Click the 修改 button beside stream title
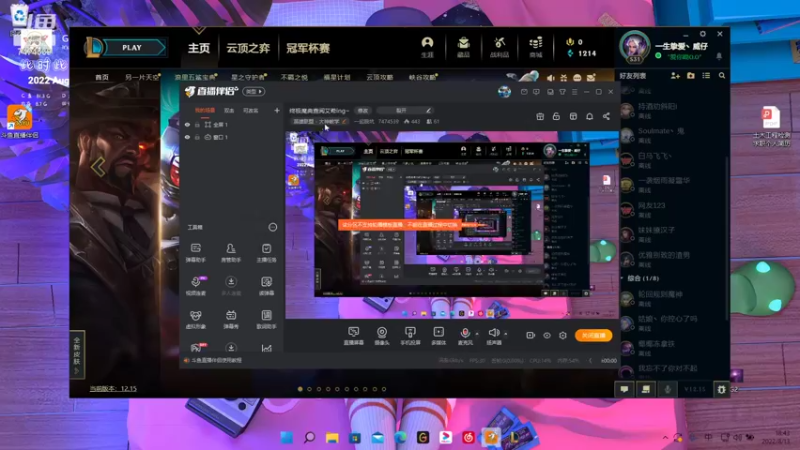Viewport: 800px width, 450px height. click(x=363, y=110)
